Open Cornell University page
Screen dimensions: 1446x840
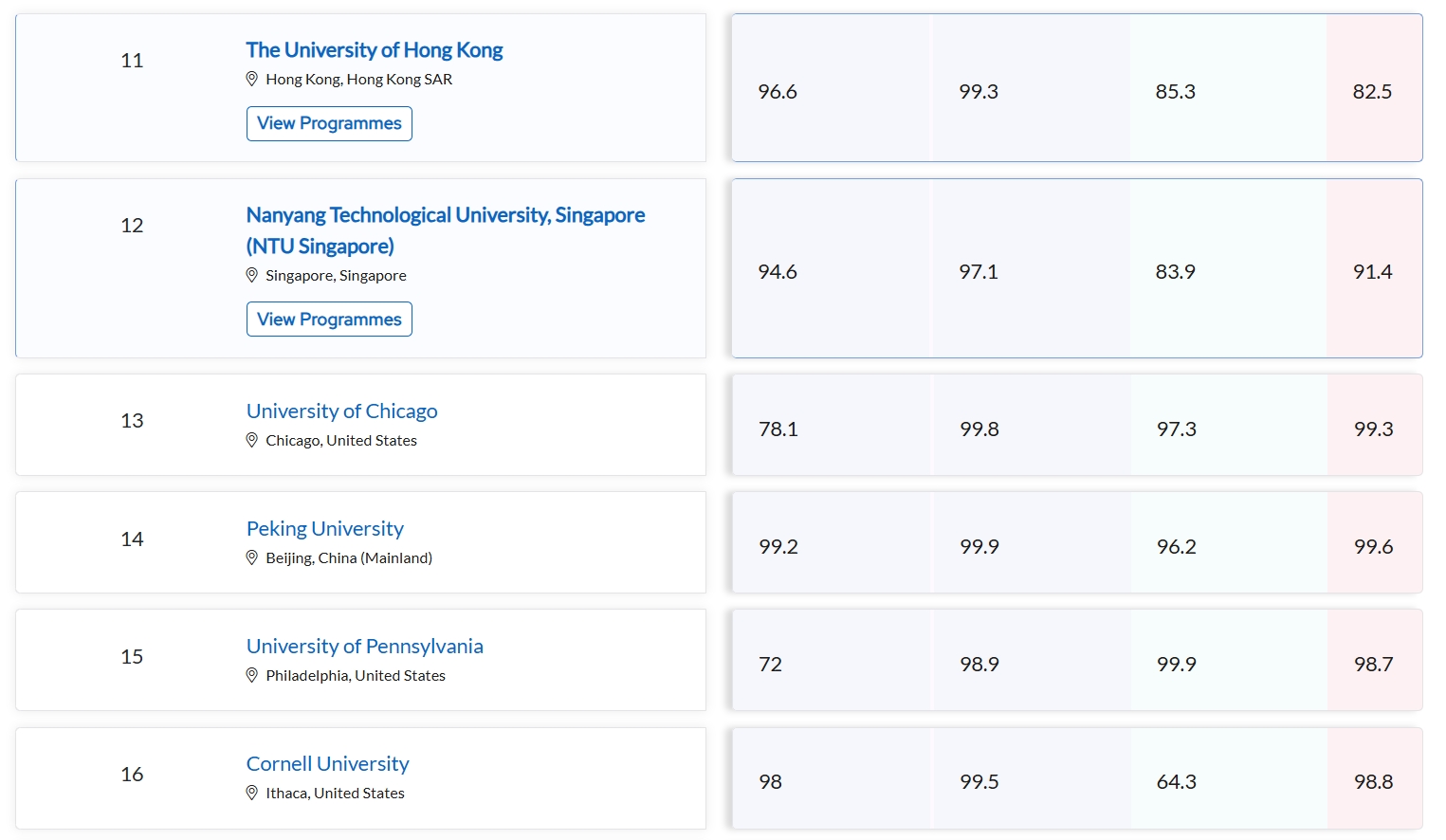click(328, 763)
